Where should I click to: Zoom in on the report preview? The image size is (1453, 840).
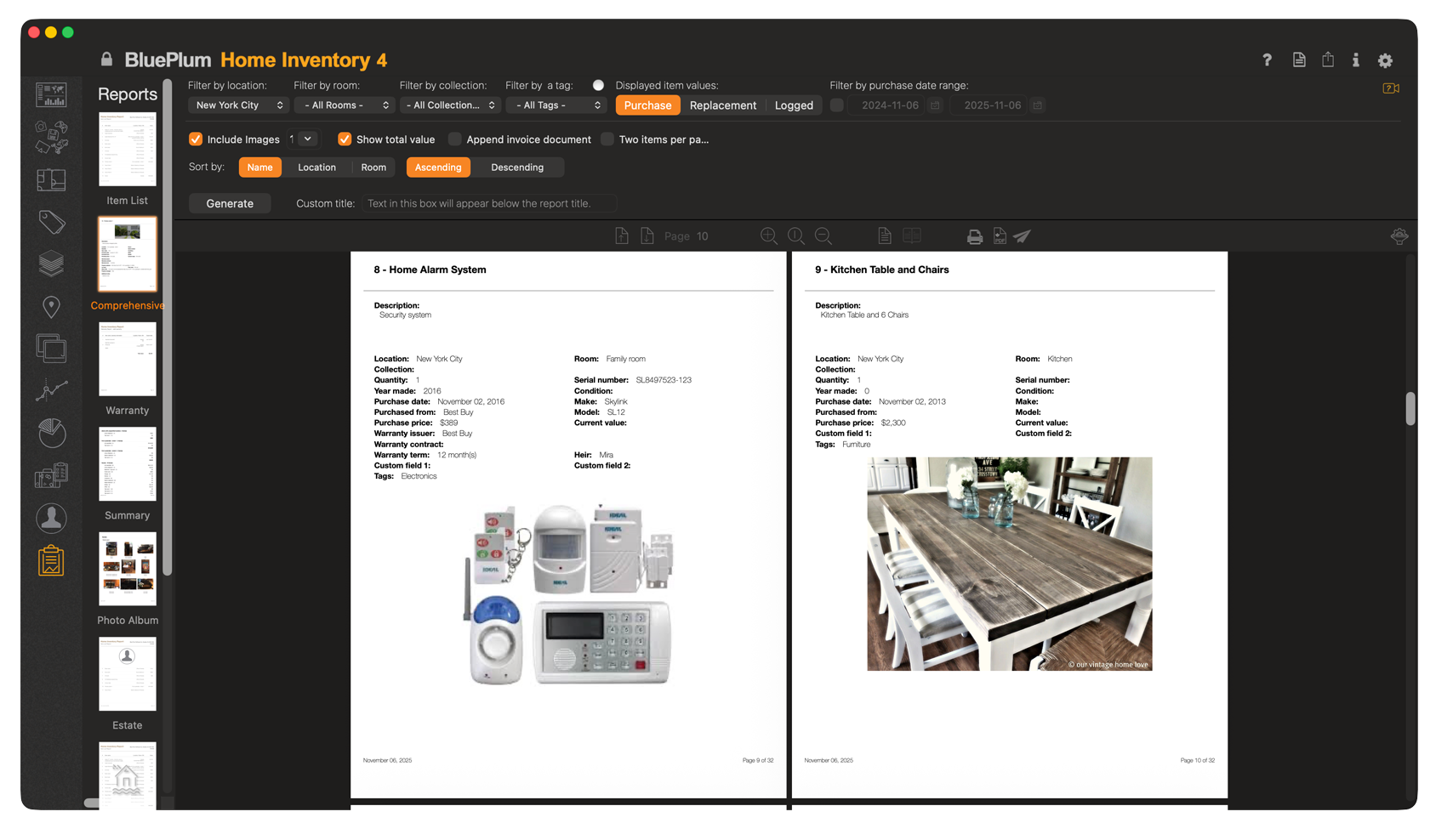coord(768,236)
